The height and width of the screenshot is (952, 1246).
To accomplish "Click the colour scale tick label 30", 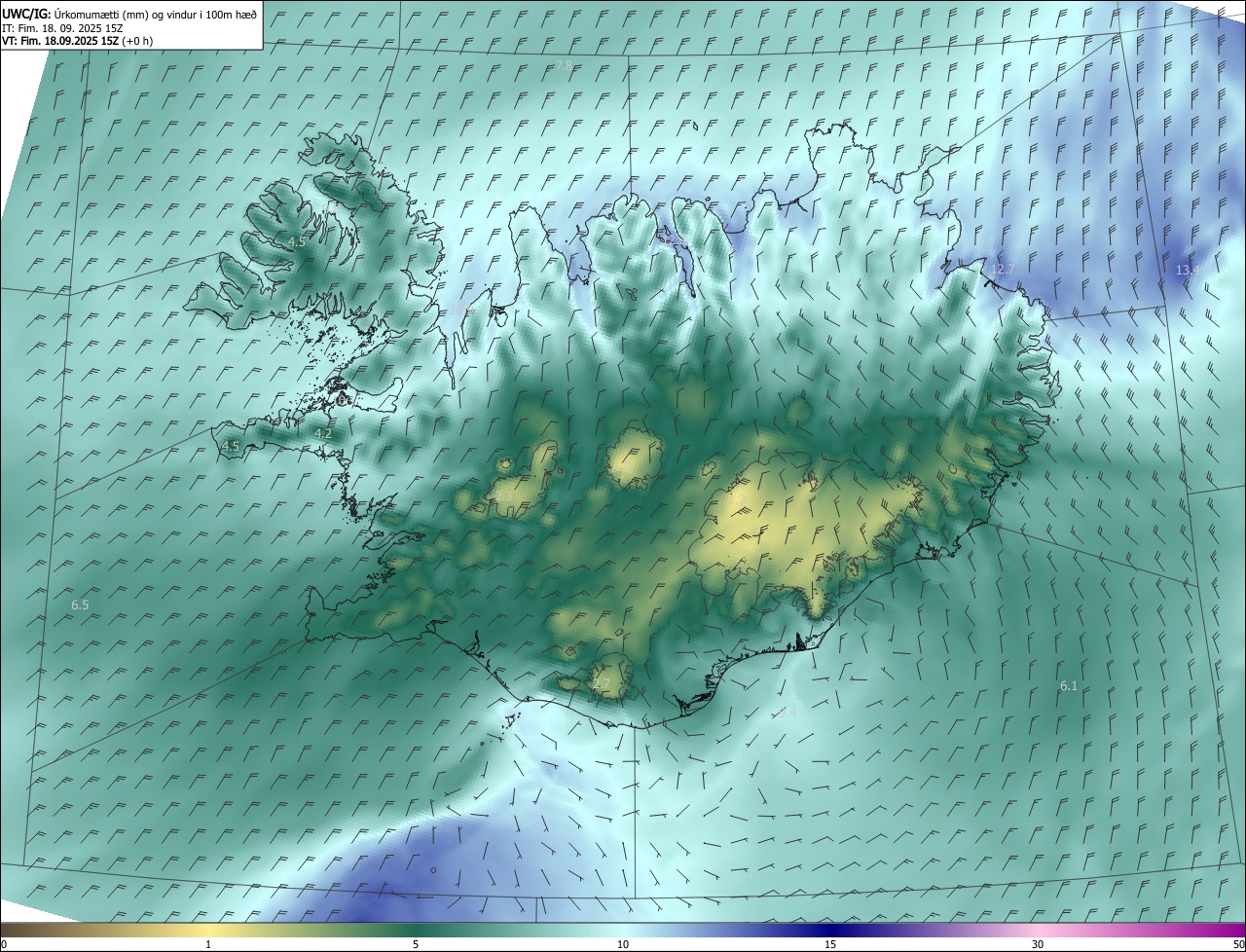I will [1038, 944].
